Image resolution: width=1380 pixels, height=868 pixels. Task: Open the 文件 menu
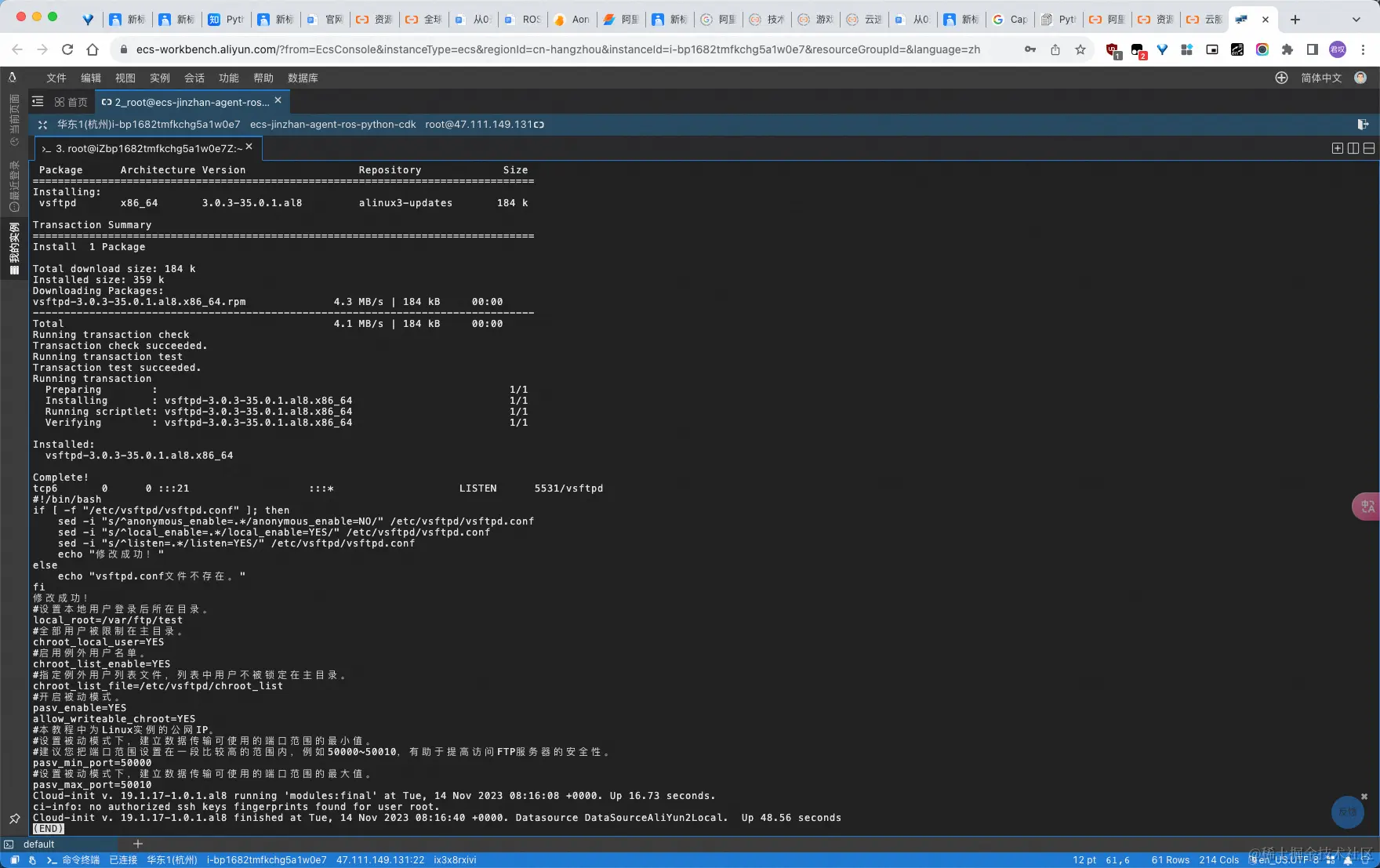point(56,78)
